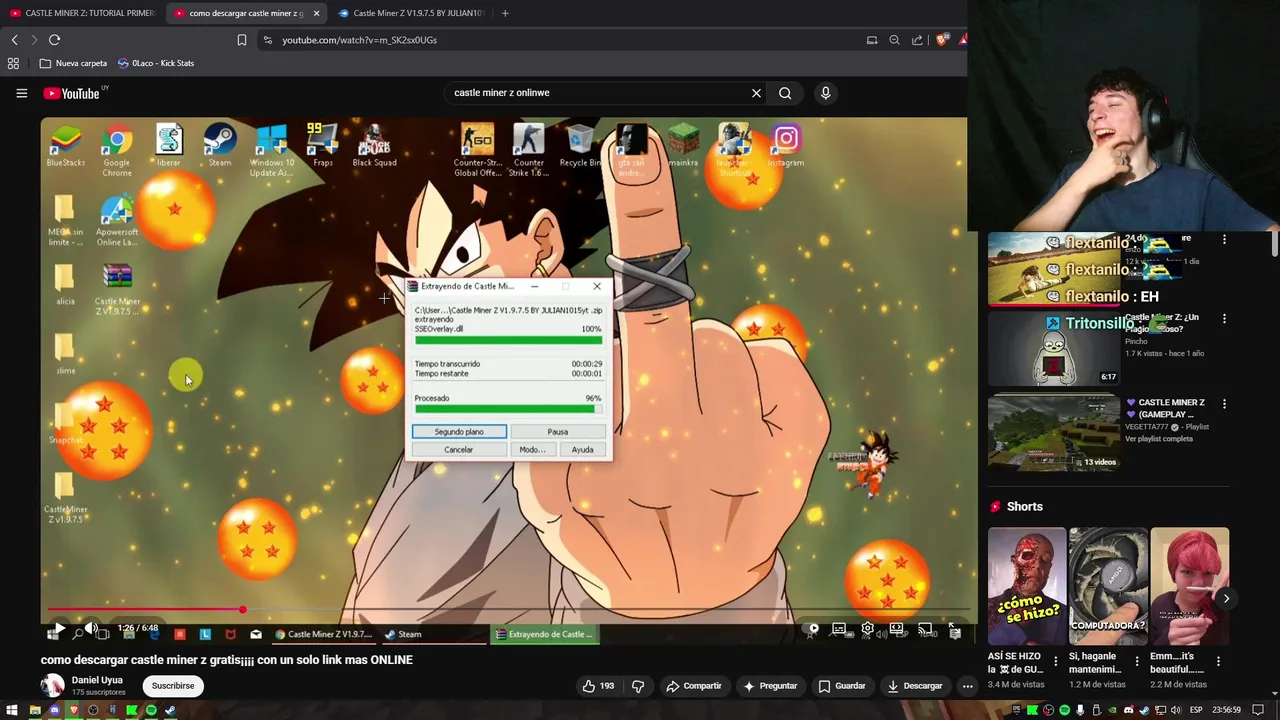
Task: Show next Shorts with the arrow
Action: 1226,598
